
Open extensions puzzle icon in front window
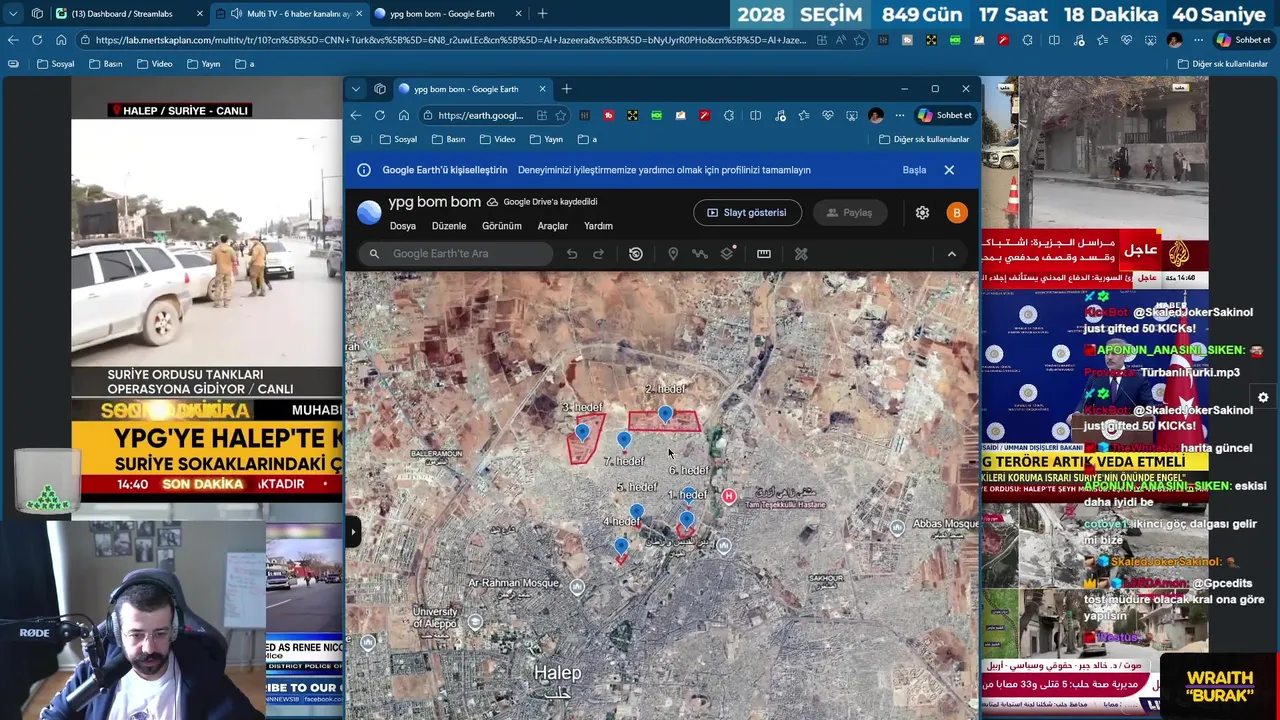click(x=729, y=115)
